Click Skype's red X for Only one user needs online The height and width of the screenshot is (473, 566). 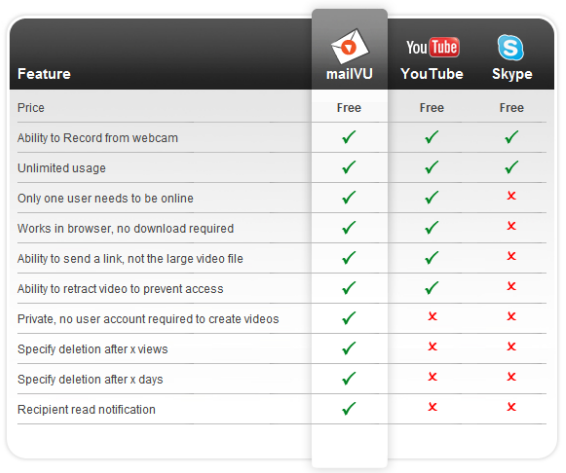(x=511, y=196)
